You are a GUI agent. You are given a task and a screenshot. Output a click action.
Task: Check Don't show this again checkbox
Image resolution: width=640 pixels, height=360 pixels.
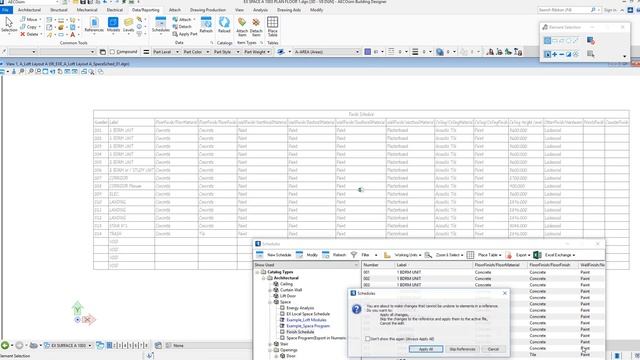[x=368, y=339]
